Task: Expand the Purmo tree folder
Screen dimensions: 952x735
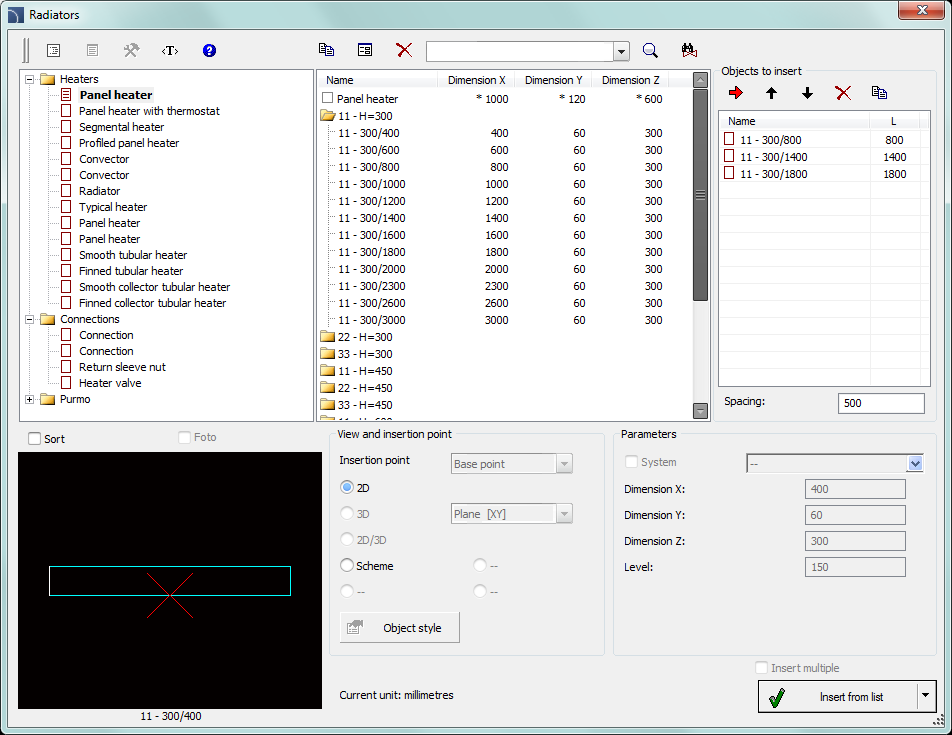Action: [30, 399]
